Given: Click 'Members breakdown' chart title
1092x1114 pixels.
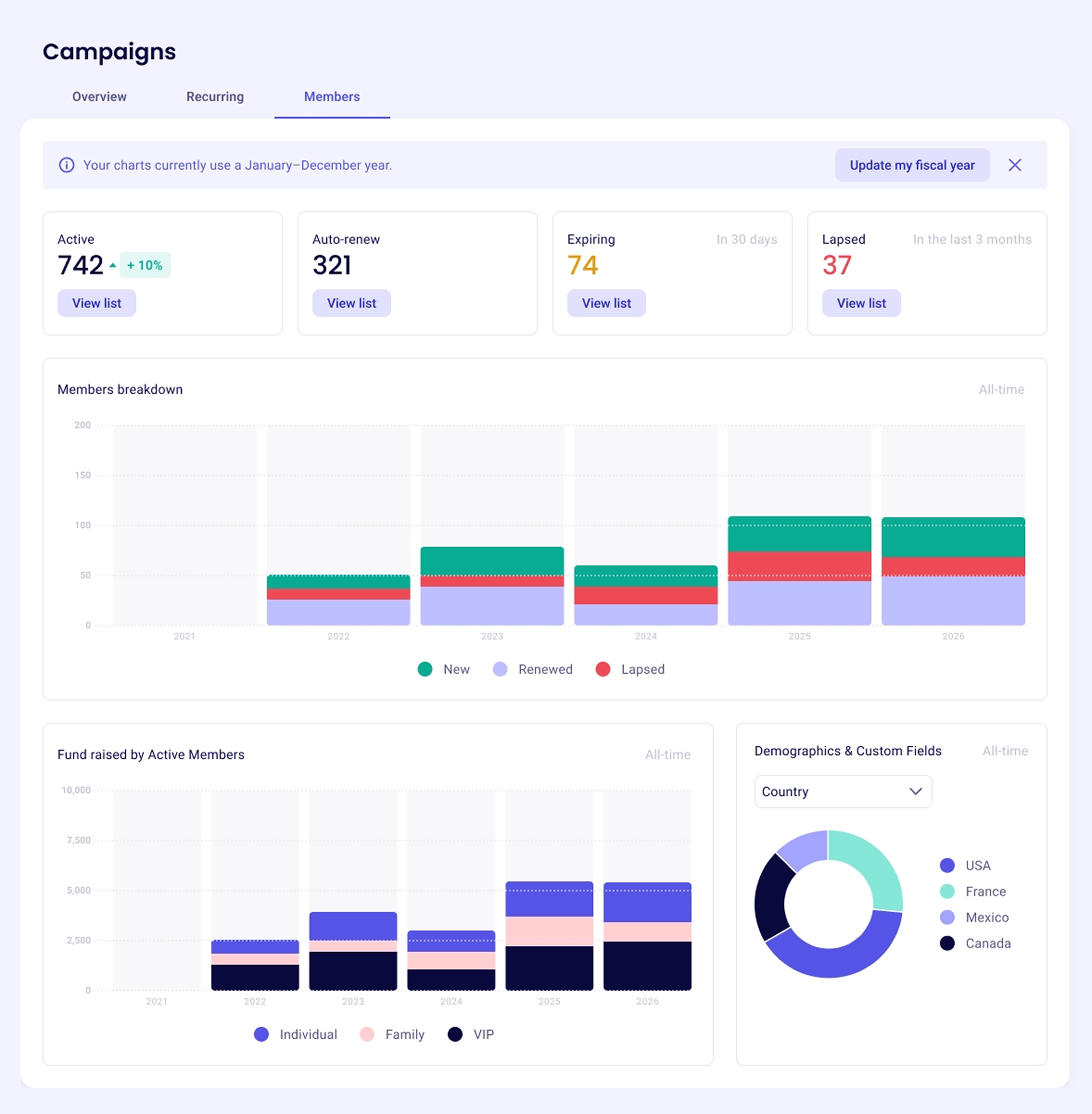Looking at the screenshot, I should tap(120, 389).
